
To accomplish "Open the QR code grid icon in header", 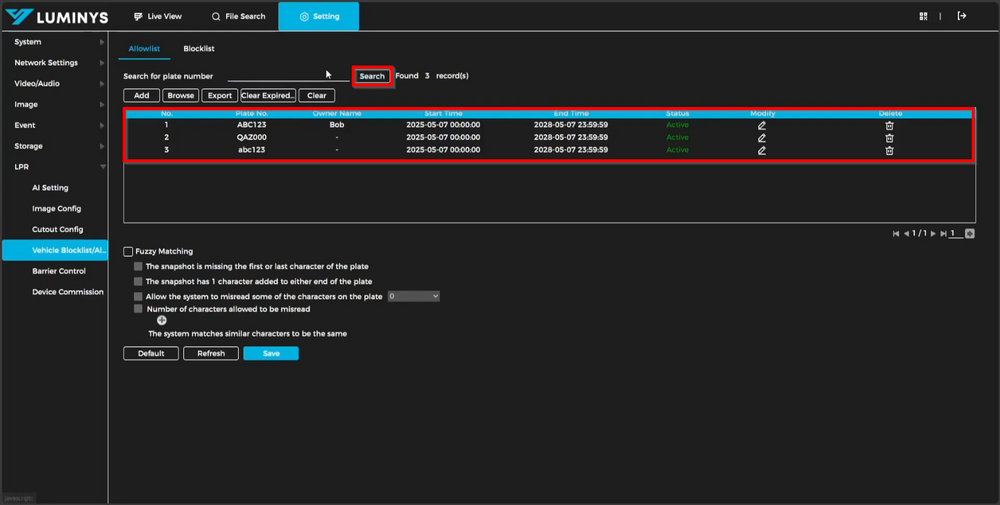I will (x=924, y=16).
